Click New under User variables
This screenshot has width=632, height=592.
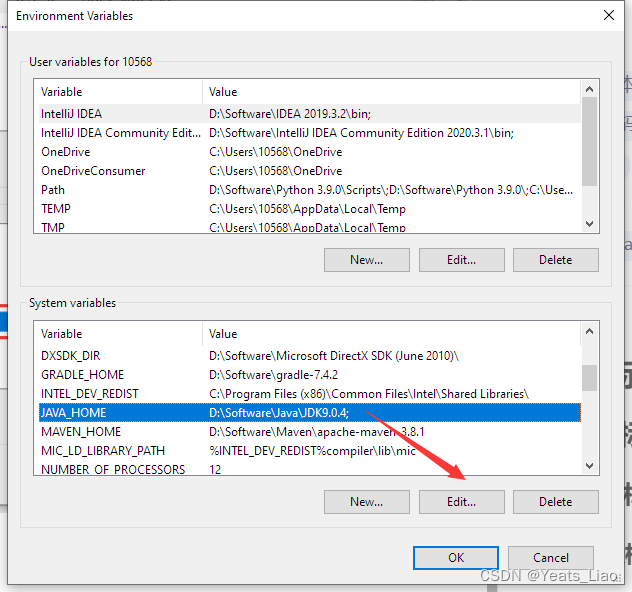click(367, 260)
